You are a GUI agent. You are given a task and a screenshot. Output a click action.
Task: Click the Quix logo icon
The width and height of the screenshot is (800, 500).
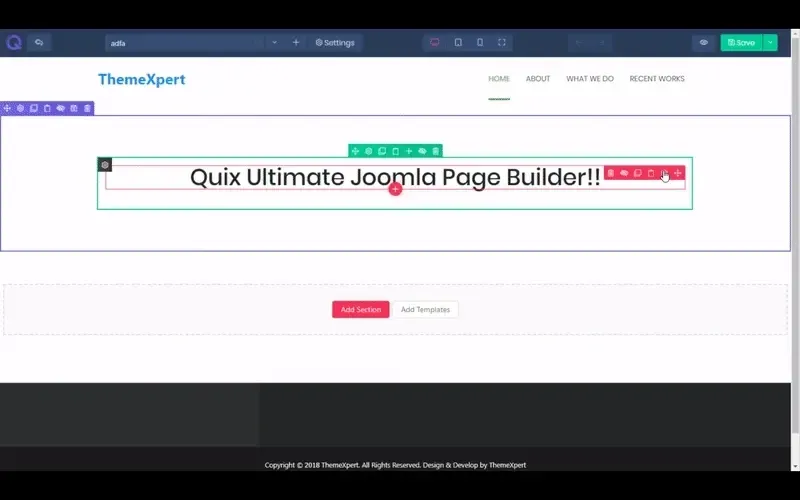[x=14, y=42]
